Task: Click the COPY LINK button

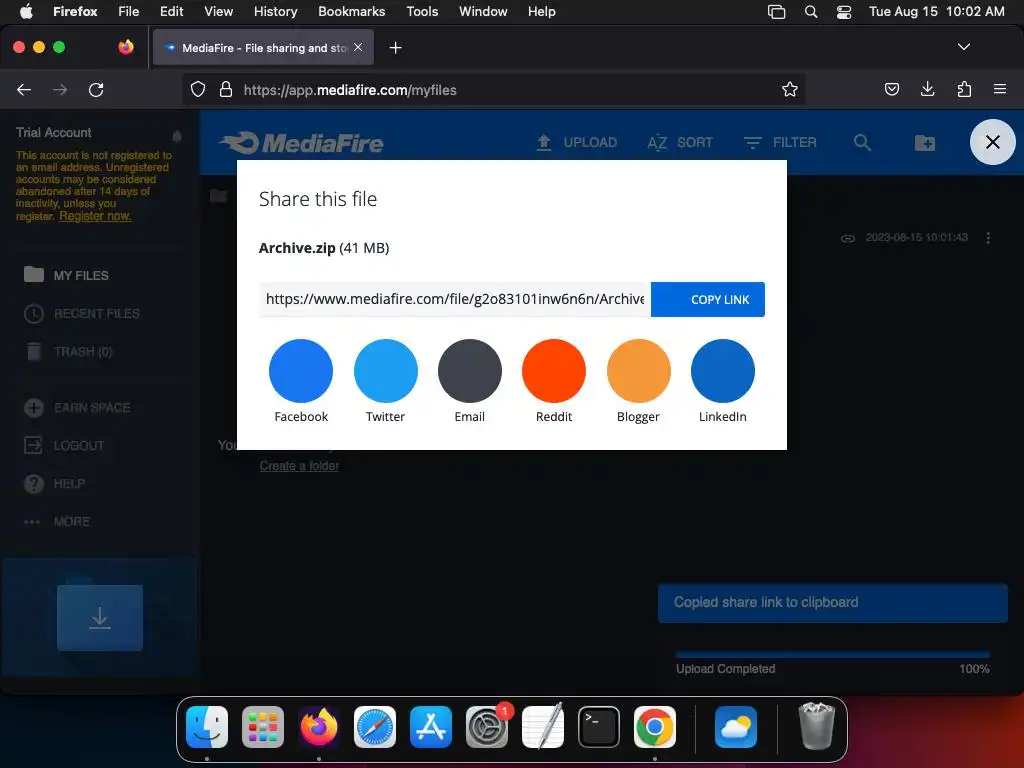Action: click(707, 299)
